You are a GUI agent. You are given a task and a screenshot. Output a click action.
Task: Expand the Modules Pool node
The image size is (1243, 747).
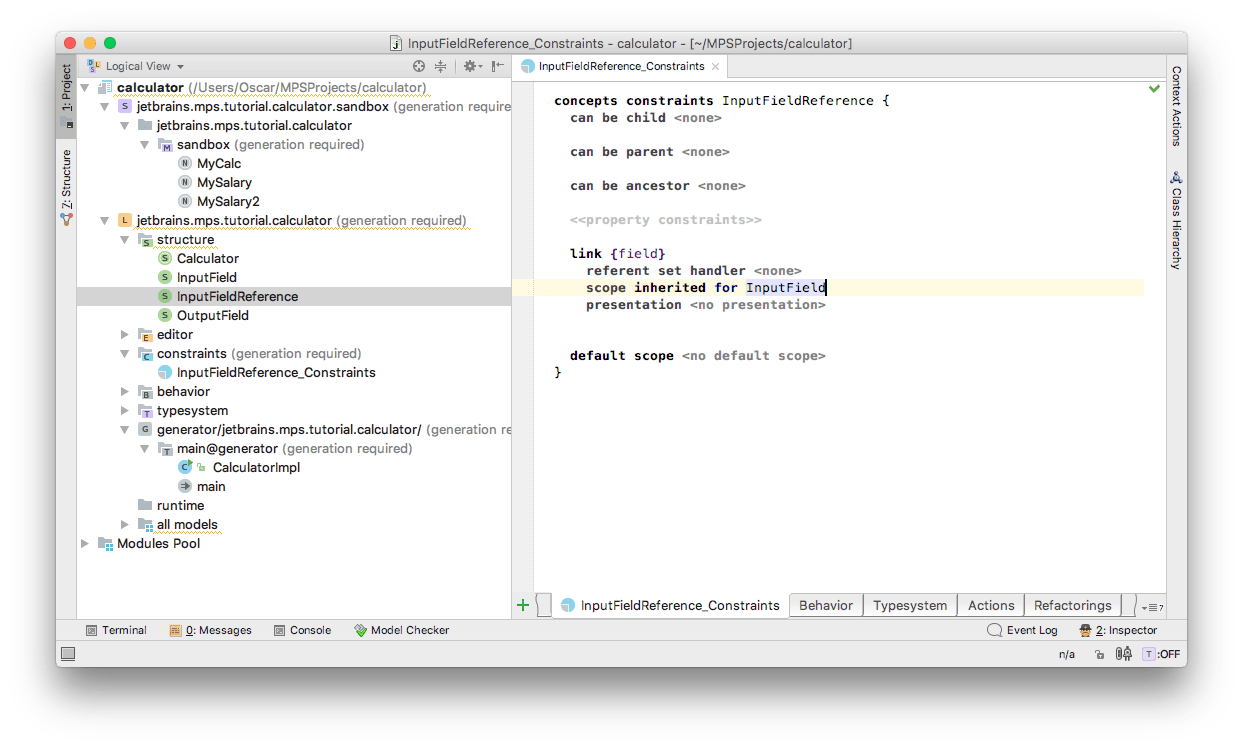click(x=85, y=543)
